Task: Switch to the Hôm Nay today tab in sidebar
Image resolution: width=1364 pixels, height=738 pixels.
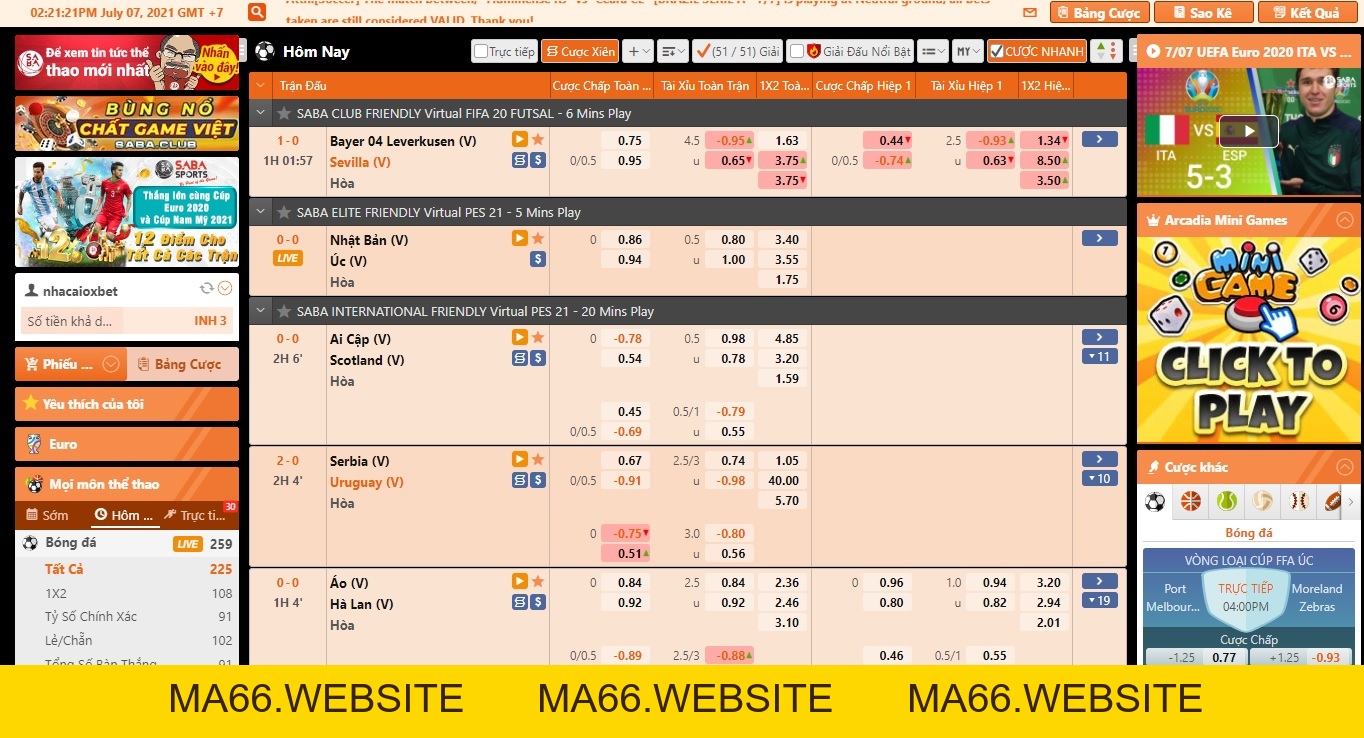Action: pyautogui.click(x=124, y=516)
